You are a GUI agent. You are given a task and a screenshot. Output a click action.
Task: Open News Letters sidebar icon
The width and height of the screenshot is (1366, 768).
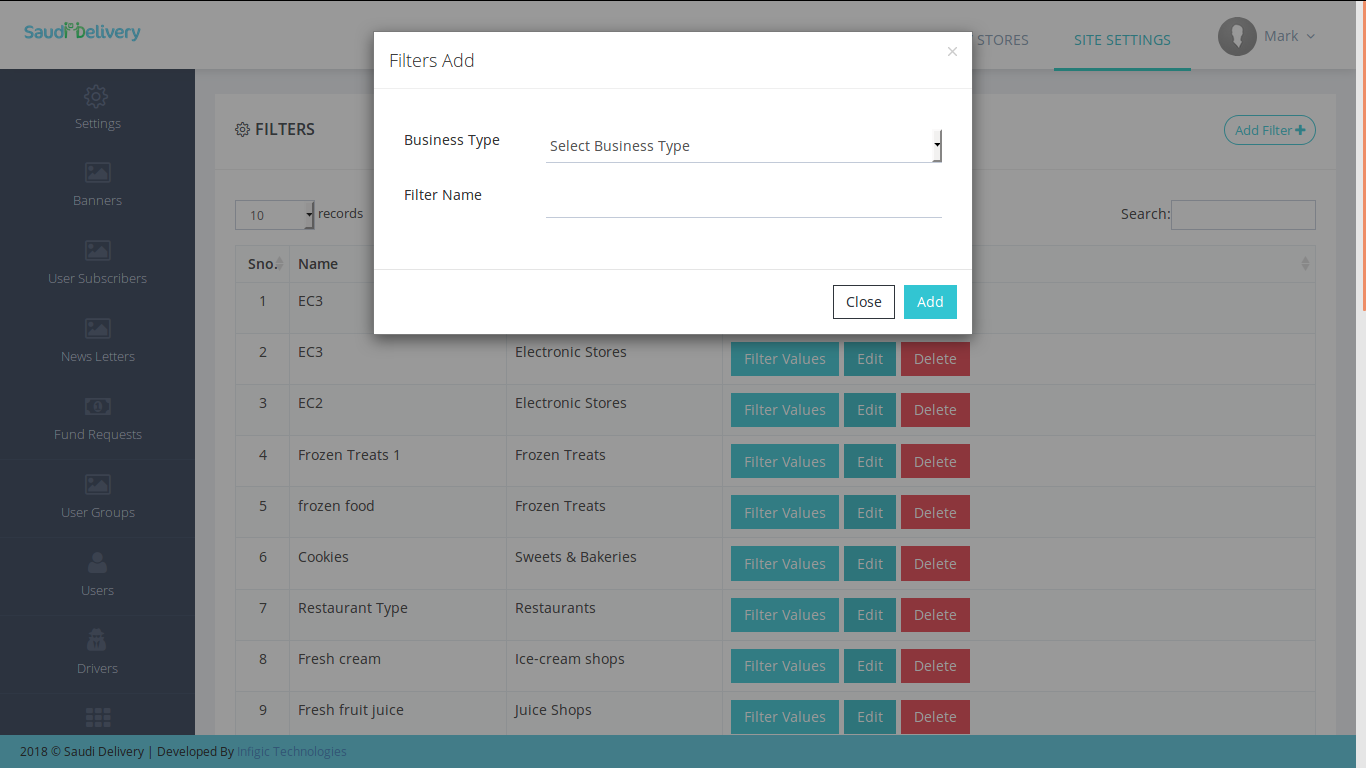(x=97, y=329)
